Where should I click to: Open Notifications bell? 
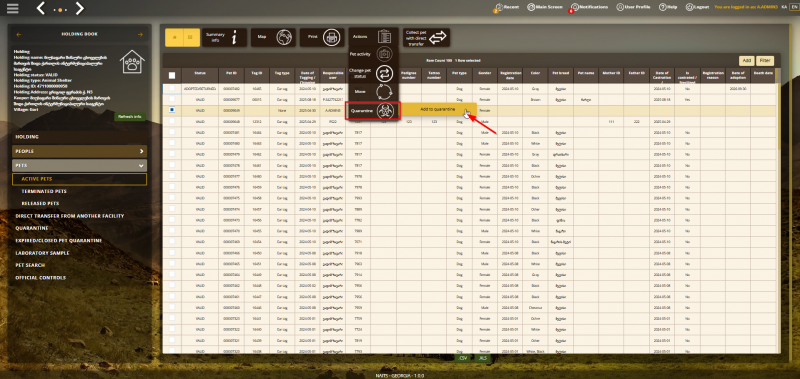click(x=589, y=8)
